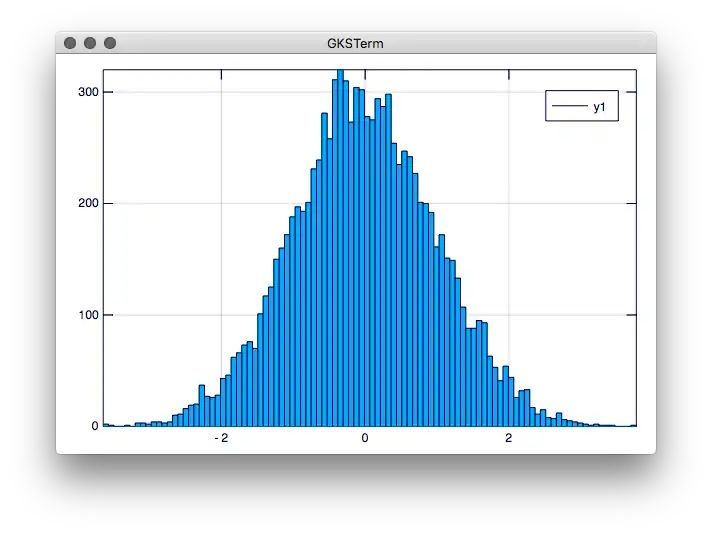Click the GKSTerm window title text
The height and width of the screenshot is (534, 712).
pos(355,44)
